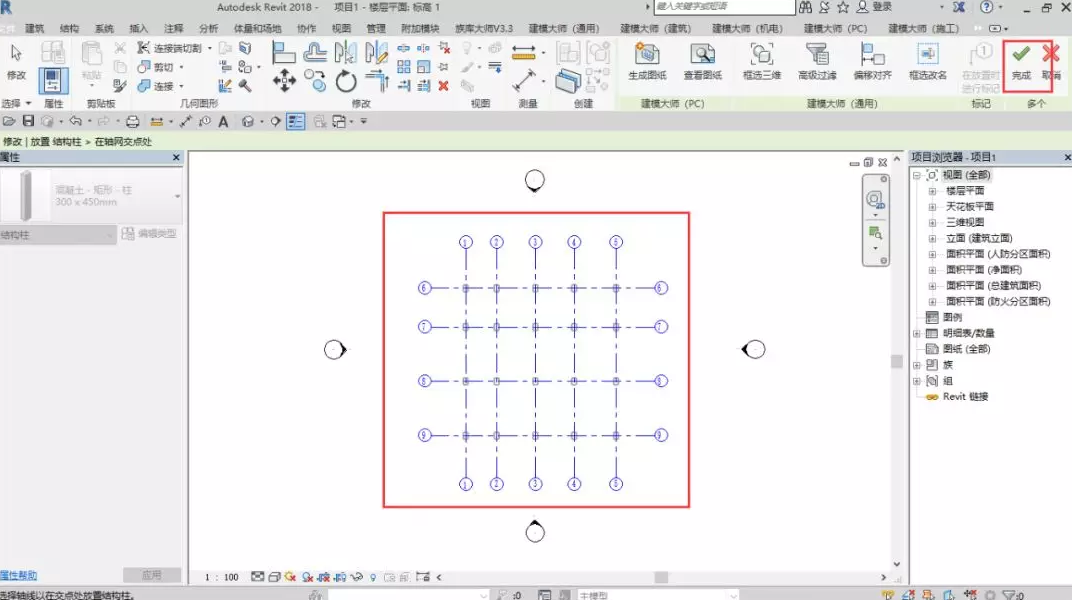This screenshot has height=600, width=1072.
Task: Click the 应用 Apply button
Action: 152,575
